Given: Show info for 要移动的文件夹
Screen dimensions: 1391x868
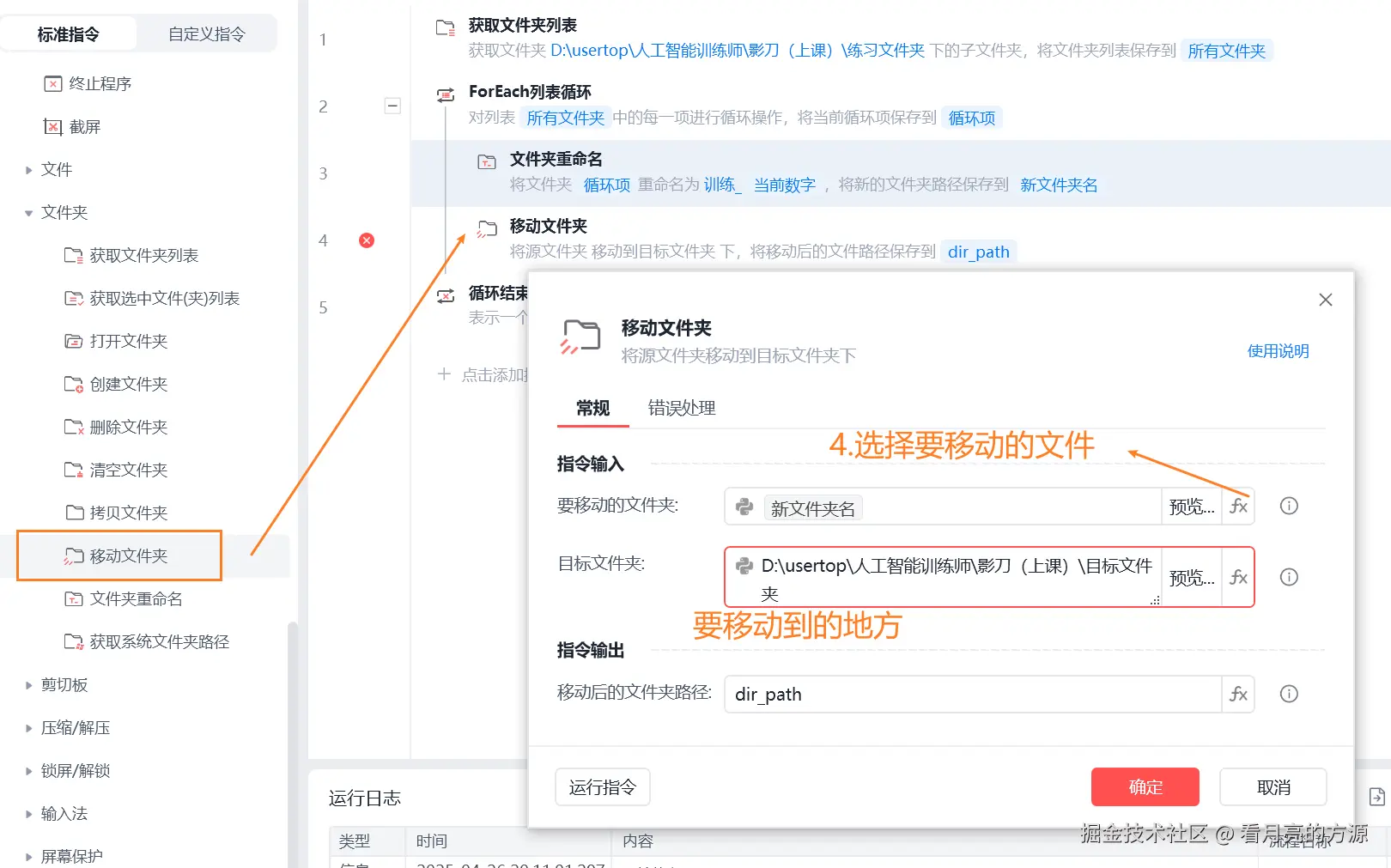Looking at the screenshot, I should pyautogui.click(x=1289, y=506).
